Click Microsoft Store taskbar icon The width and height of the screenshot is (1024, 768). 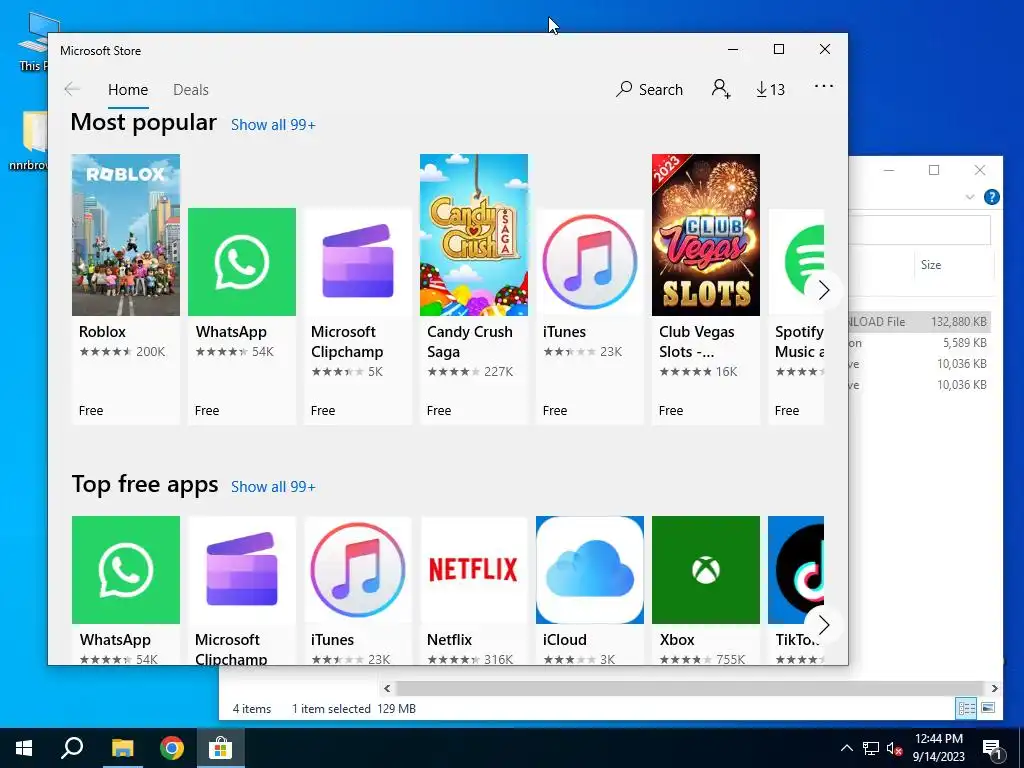(221, 748)
